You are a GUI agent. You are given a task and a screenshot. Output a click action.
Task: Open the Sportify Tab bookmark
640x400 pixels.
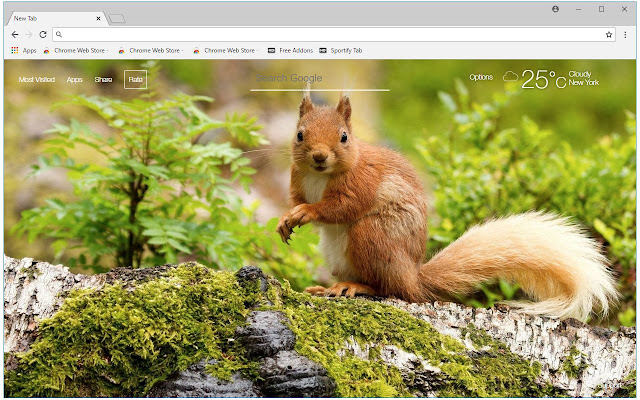tap(341, 51)
